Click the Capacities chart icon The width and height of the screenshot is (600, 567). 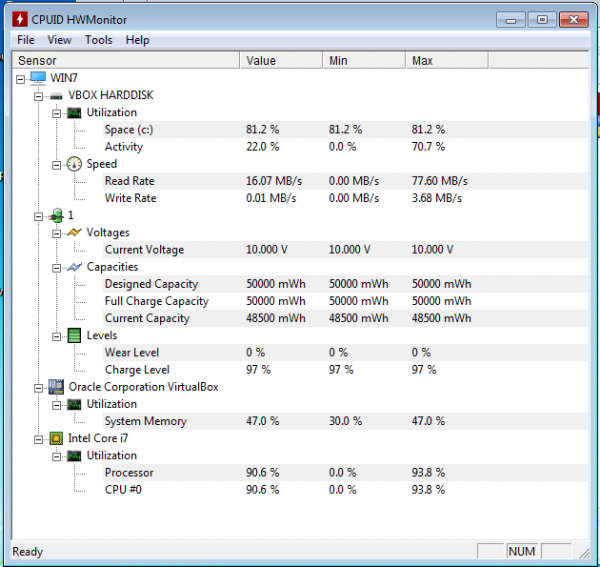[x=74, y=267]
